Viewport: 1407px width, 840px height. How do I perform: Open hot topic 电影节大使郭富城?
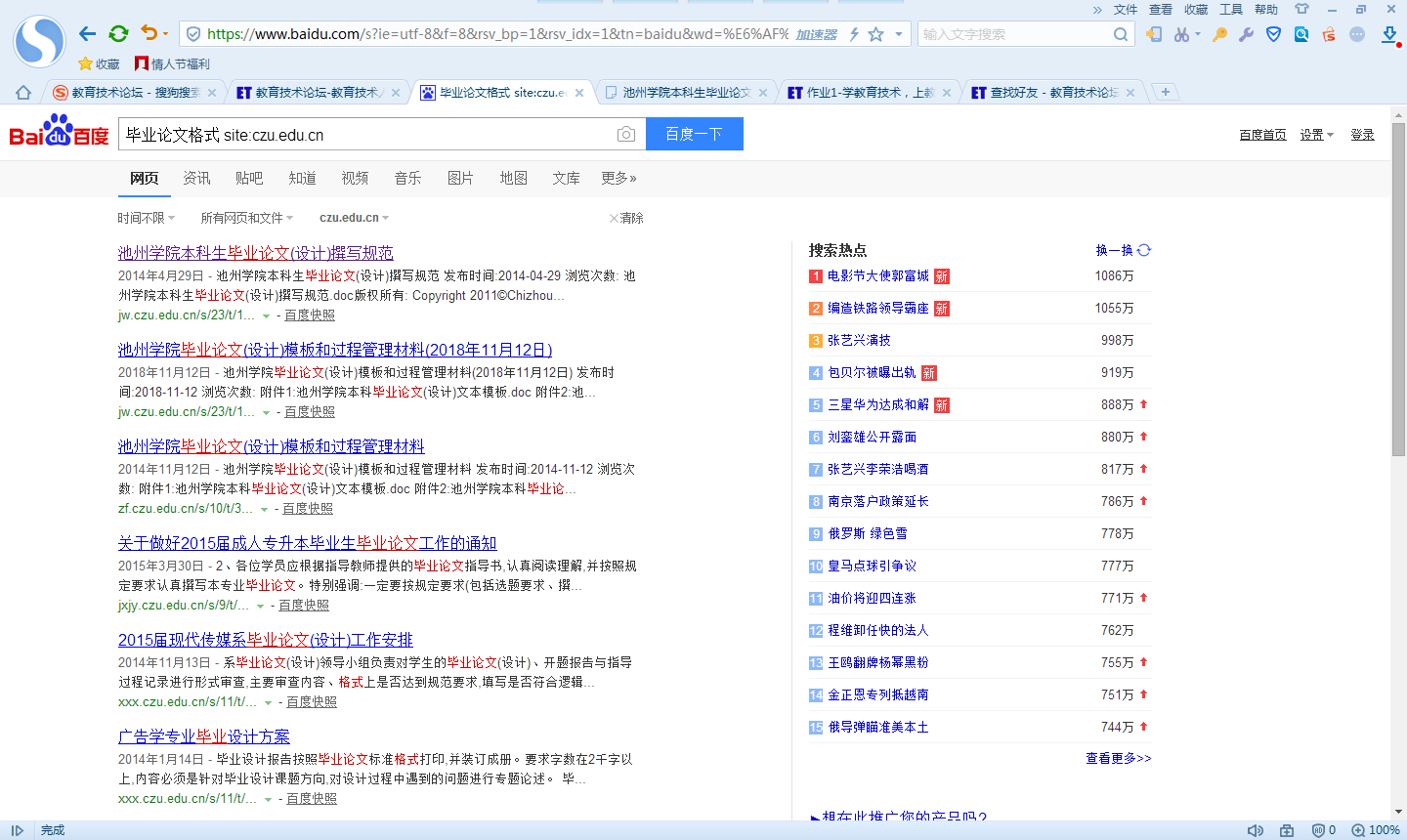point(878,275)
